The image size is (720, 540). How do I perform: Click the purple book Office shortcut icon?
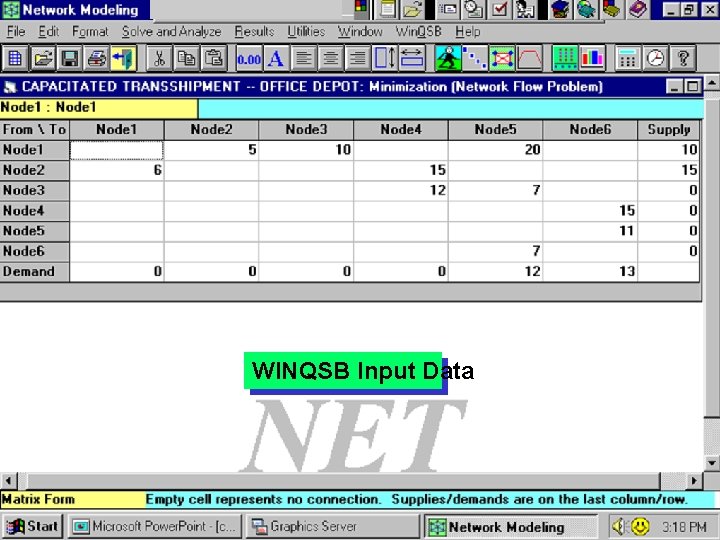(x=638, y=9)
